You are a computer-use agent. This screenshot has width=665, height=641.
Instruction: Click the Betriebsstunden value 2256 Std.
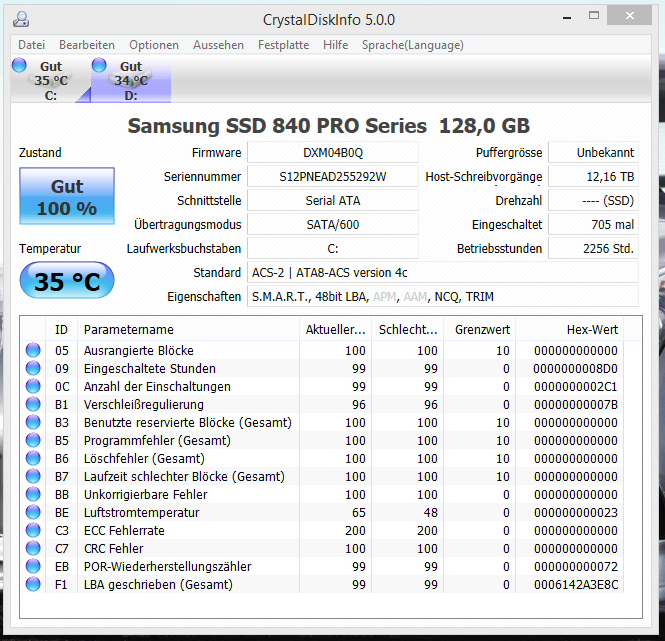[x=593, y=249]
